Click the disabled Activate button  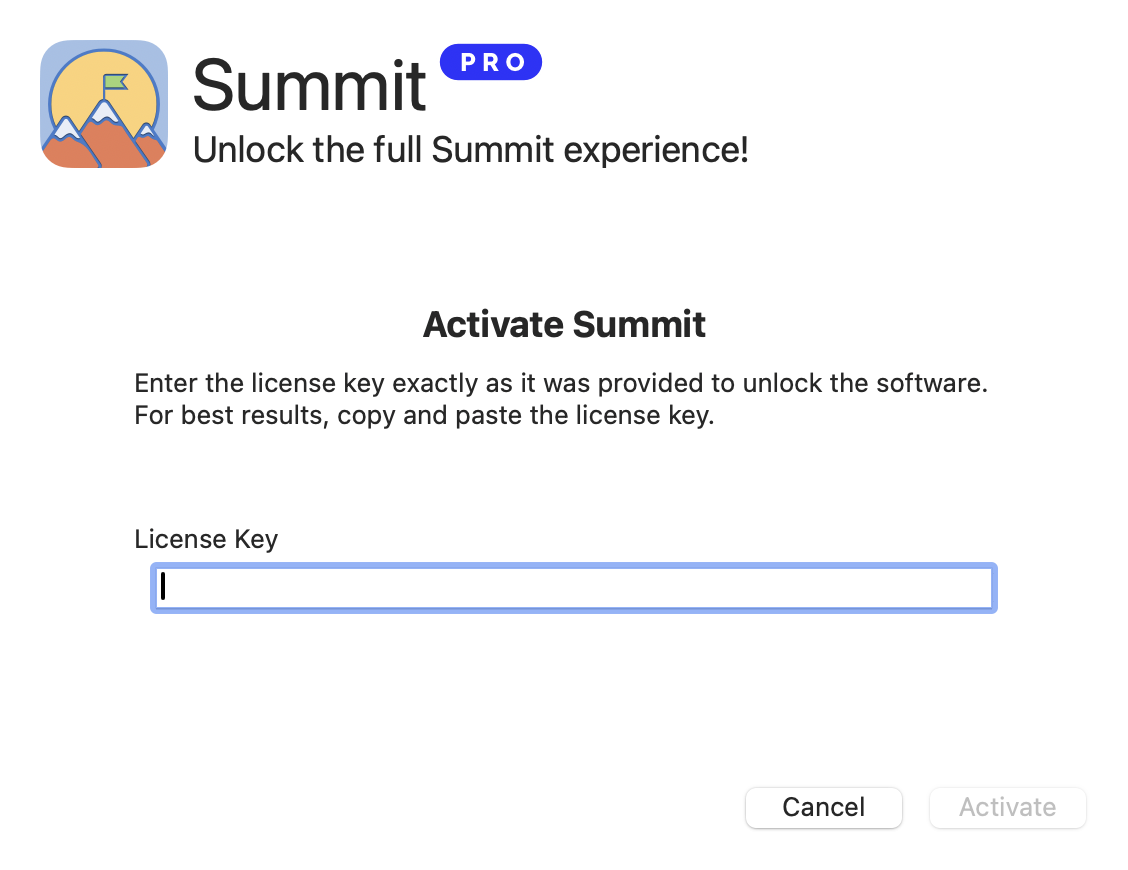(1007, 807)
